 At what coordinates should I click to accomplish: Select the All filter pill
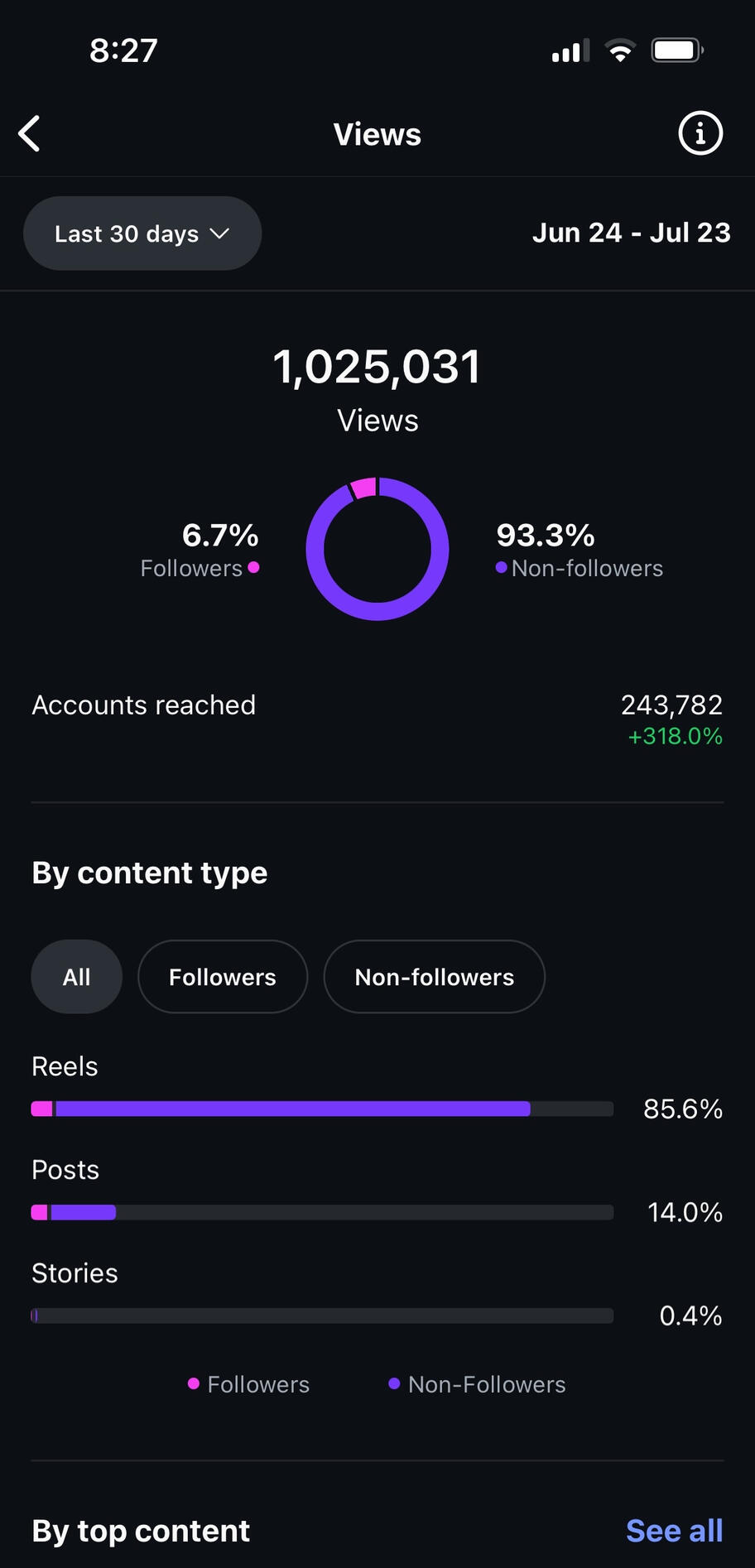tap(76, 977)
